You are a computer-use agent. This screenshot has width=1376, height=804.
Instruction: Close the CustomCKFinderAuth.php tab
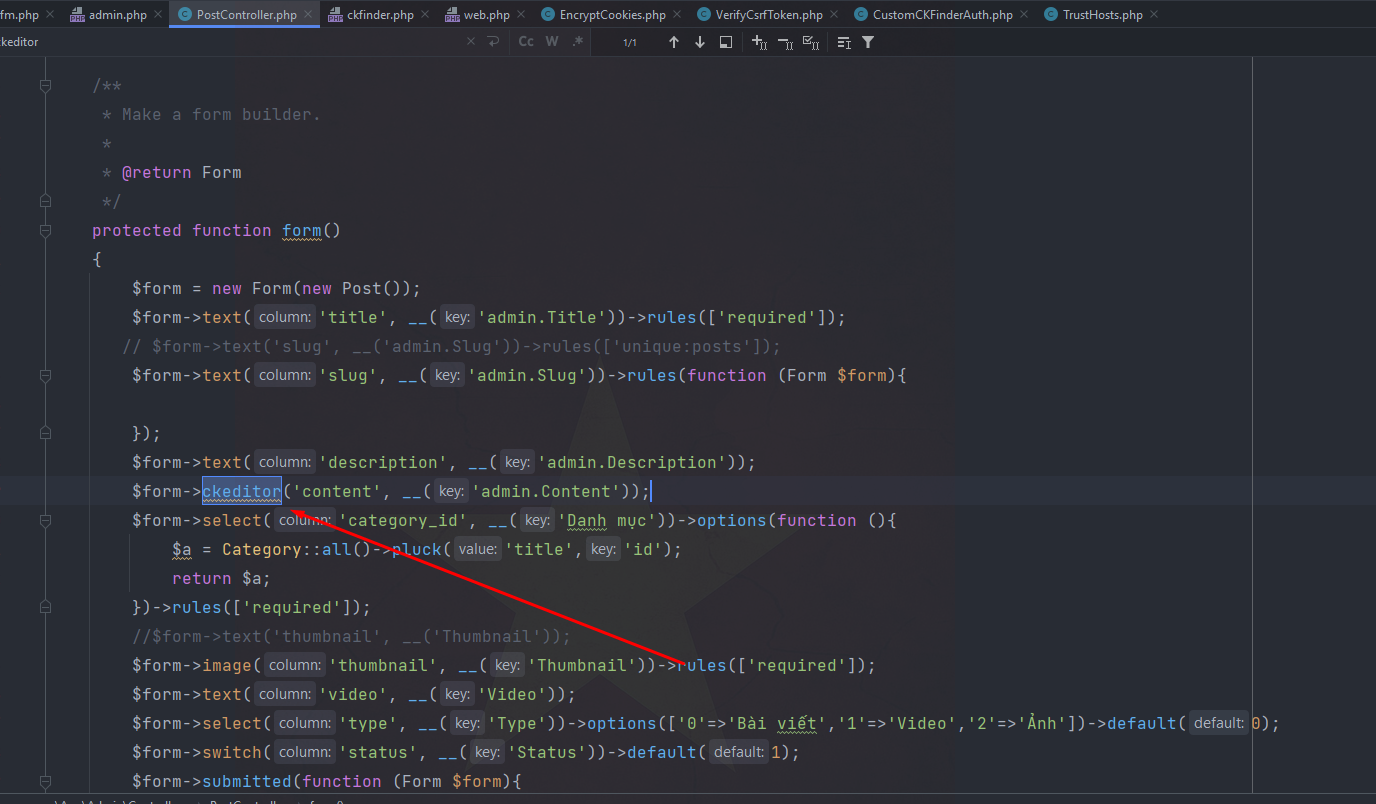[x=1023, y=15]
